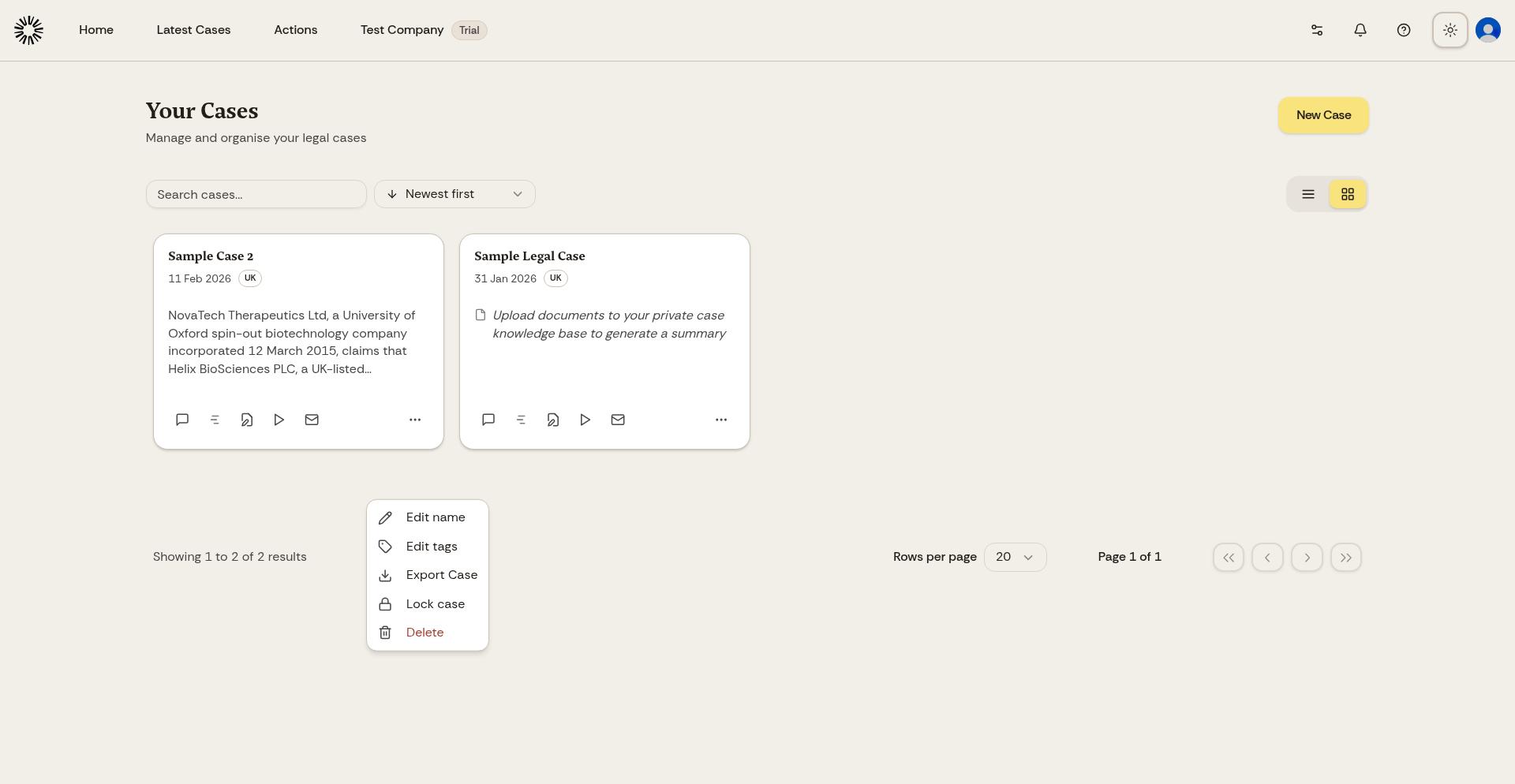Click the New Case button
This screenshot has width=1515, height=784.
(x=1322, y=115)
